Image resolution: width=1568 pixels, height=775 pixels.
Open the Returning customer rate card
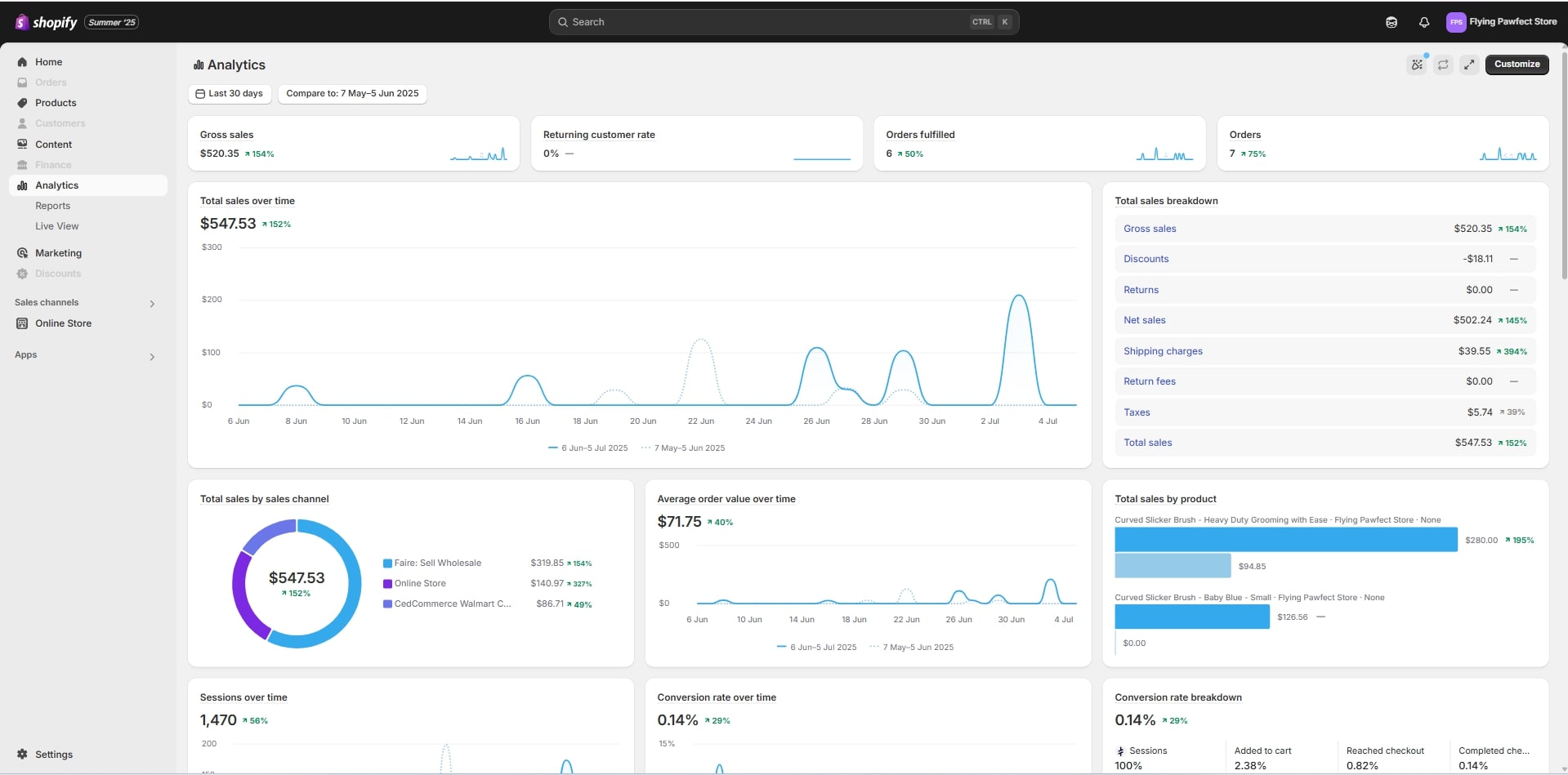pos(697,144)
